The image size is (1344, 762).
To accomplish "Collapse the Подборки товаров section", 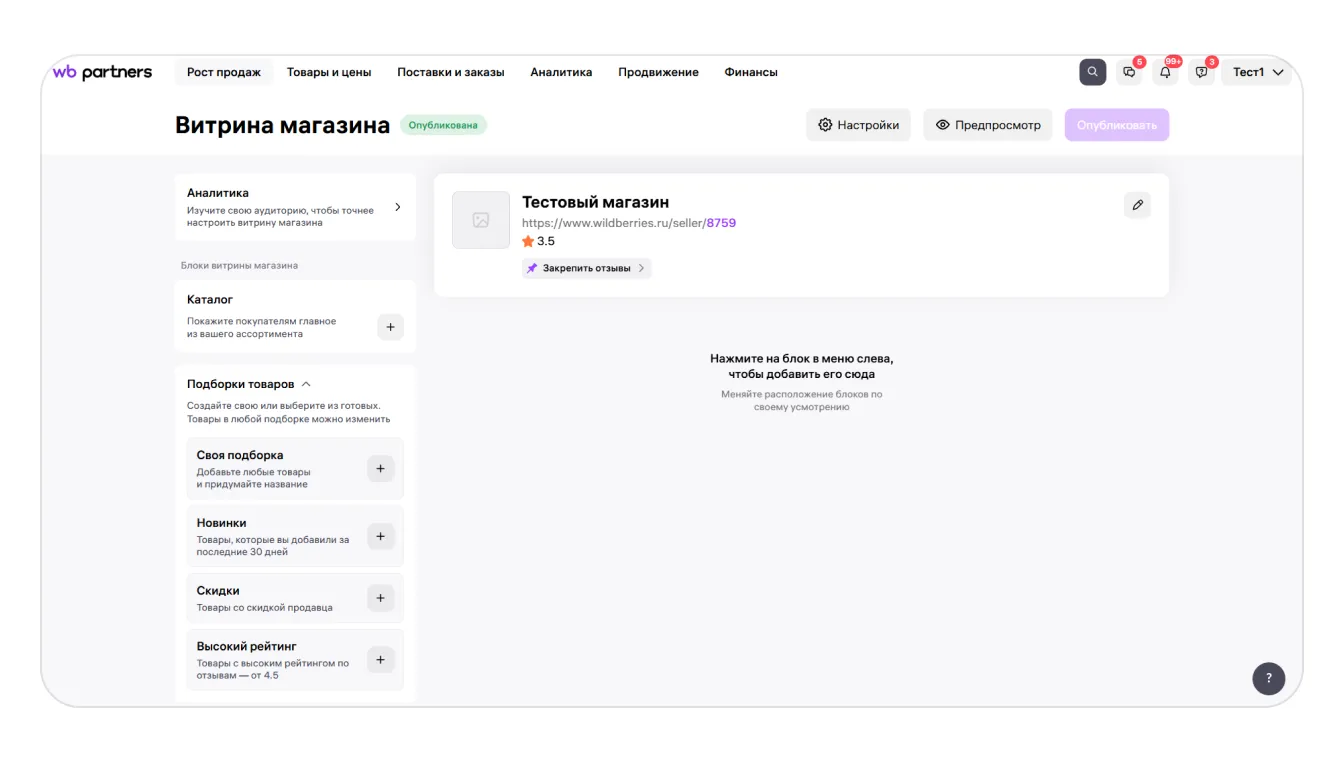I will 306,384.
